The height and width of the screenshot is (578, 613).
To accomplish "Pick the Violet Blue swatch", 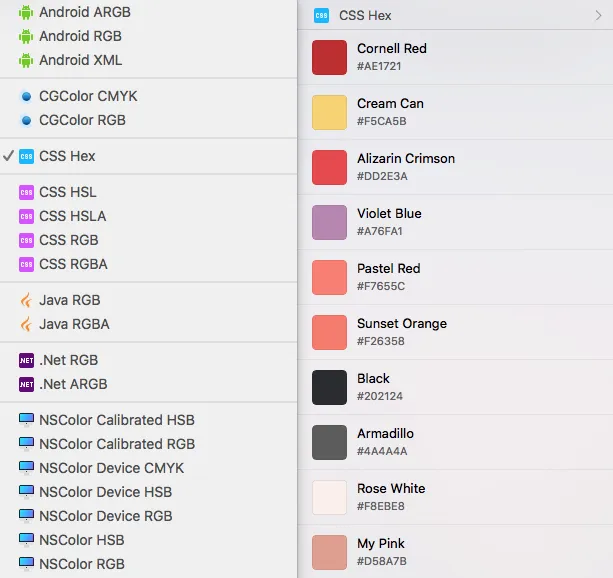I will [x=329, y=222].
